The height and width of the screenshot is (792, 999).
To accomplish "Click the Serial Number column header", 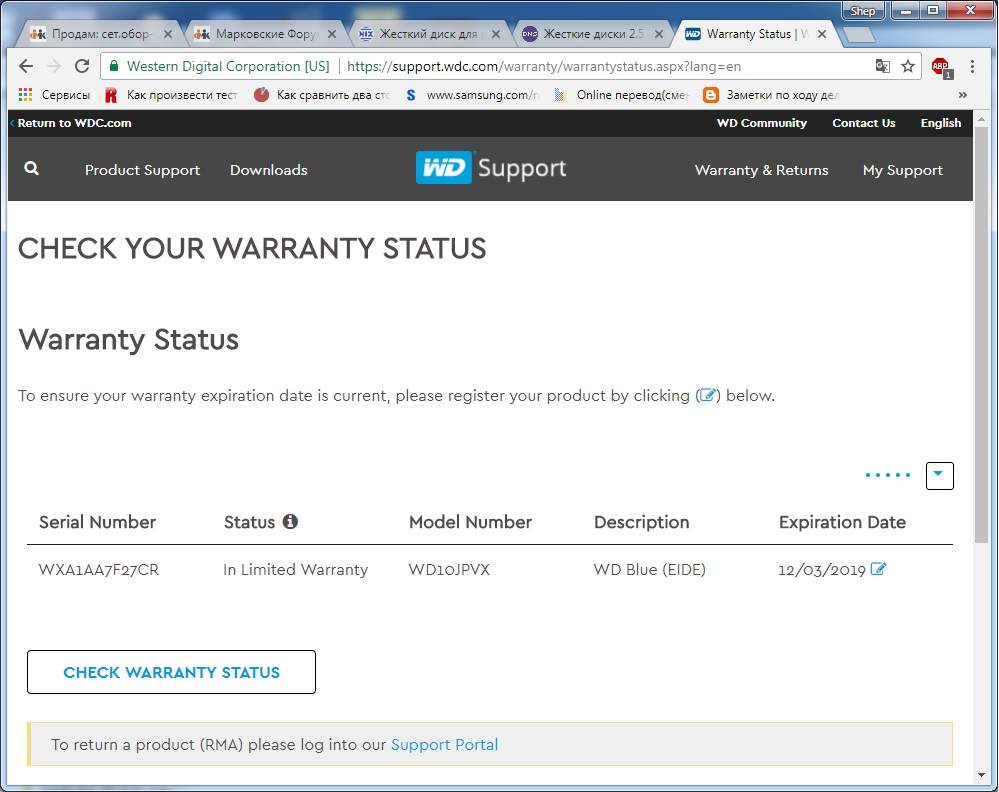I will [x=97, y=522].
